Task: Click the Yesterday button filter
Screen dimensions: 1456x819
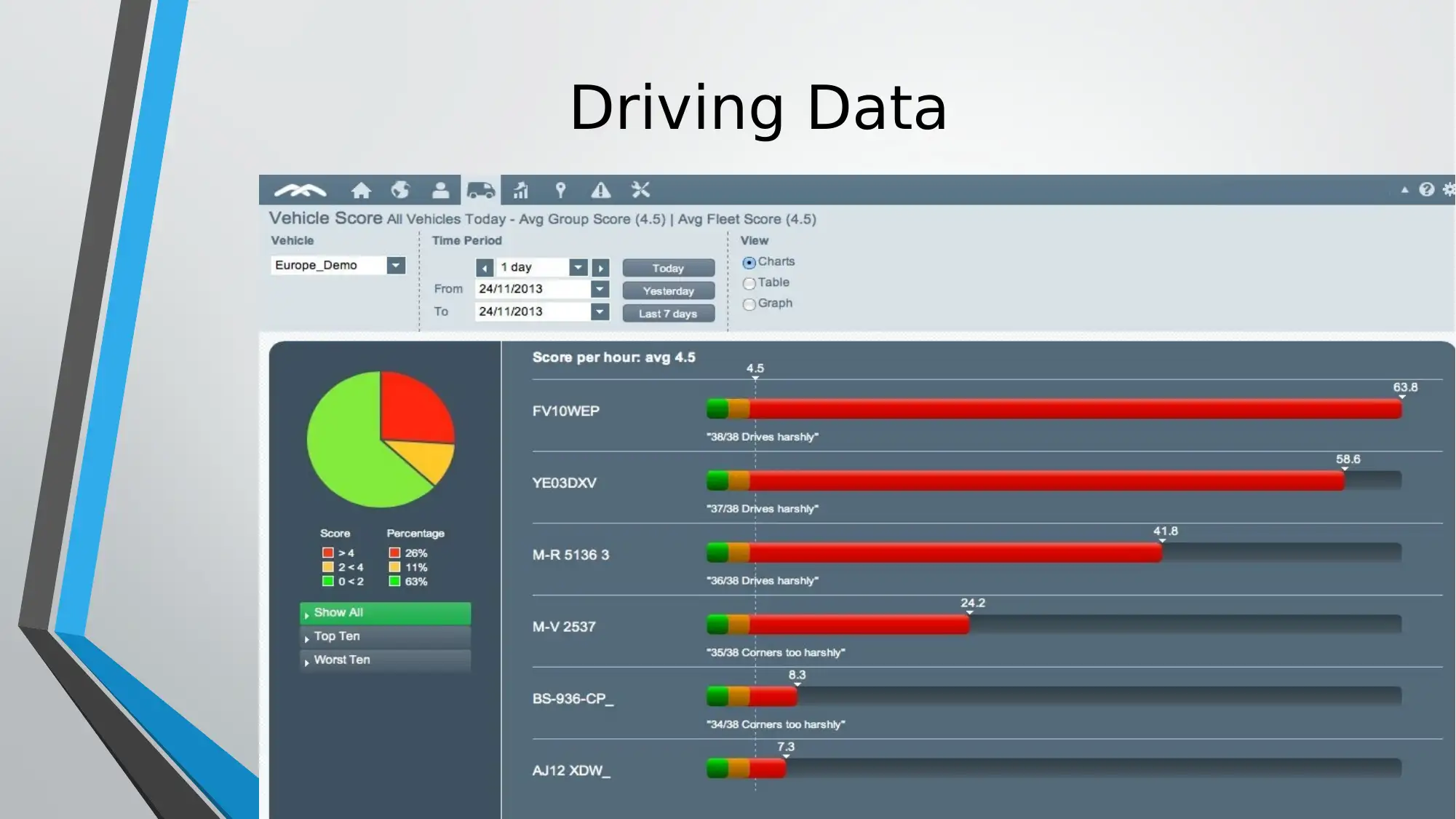Action: (668, 290)
